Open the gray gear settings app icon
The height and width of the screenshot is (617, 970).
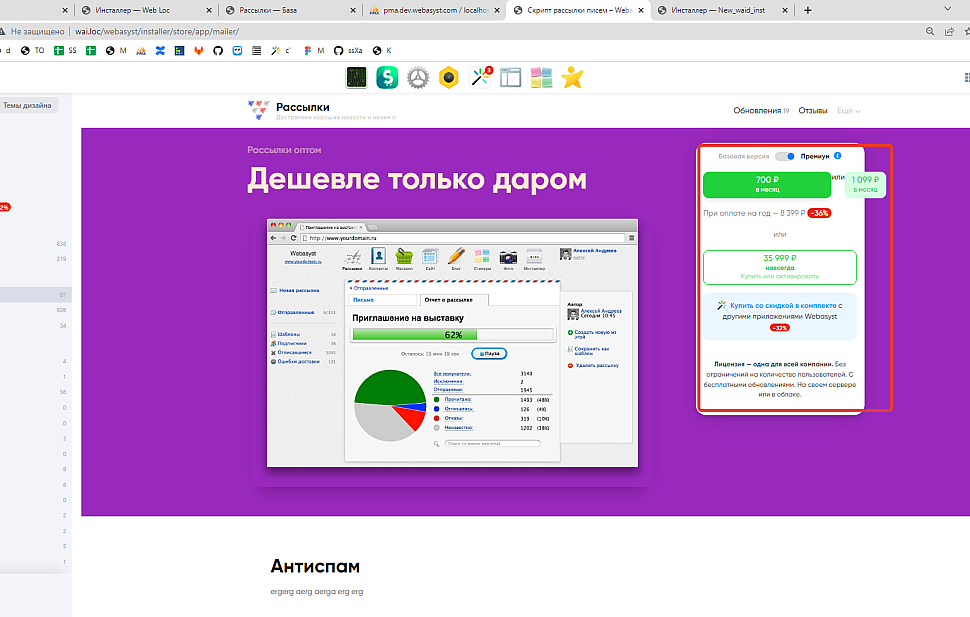pos(418,77)
